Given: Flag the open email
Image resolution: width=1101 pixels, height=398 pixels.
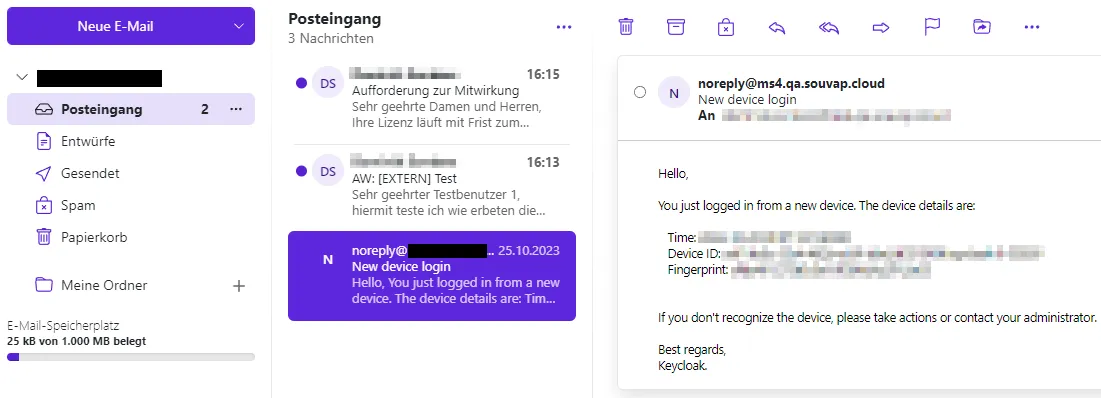Looking at the screenshot, I should click(x=932, y=27).
